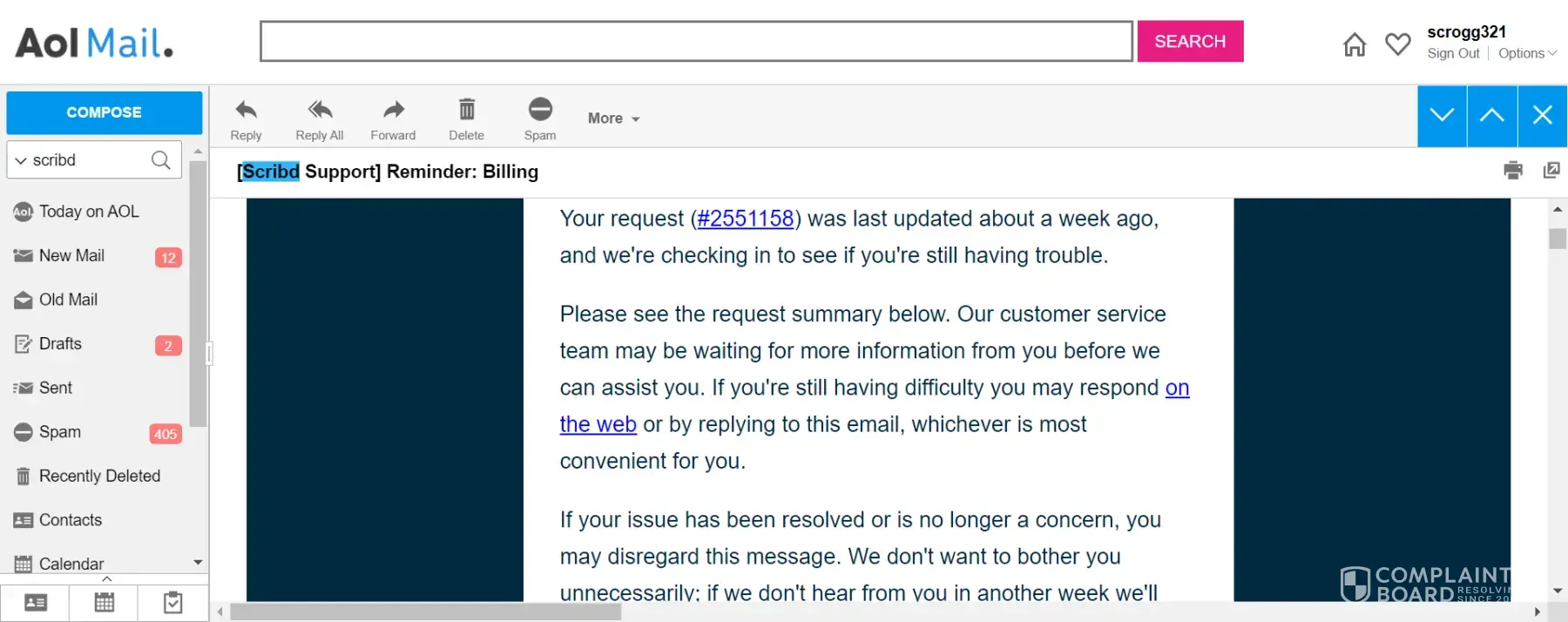This screenshot has height=622, width=1568.
Task: Go to next message down arrow
Action: 1442,115
